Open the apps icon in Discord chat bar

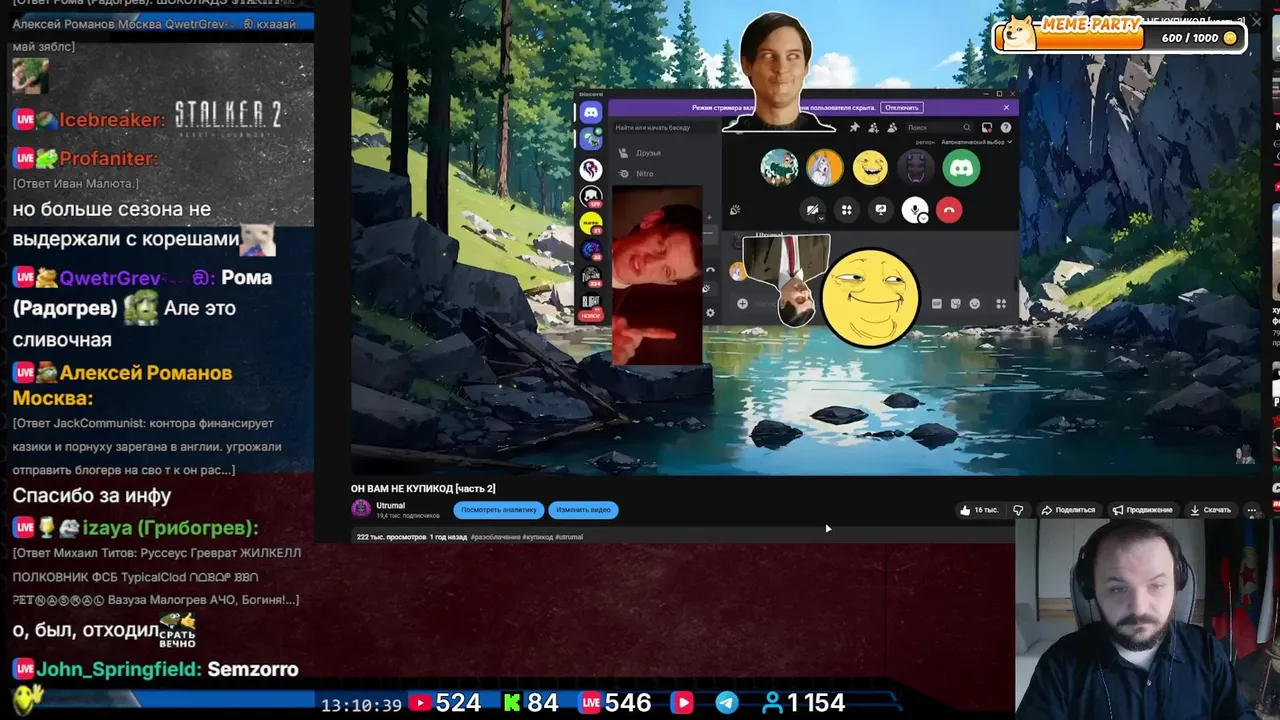pos(1001,303)
